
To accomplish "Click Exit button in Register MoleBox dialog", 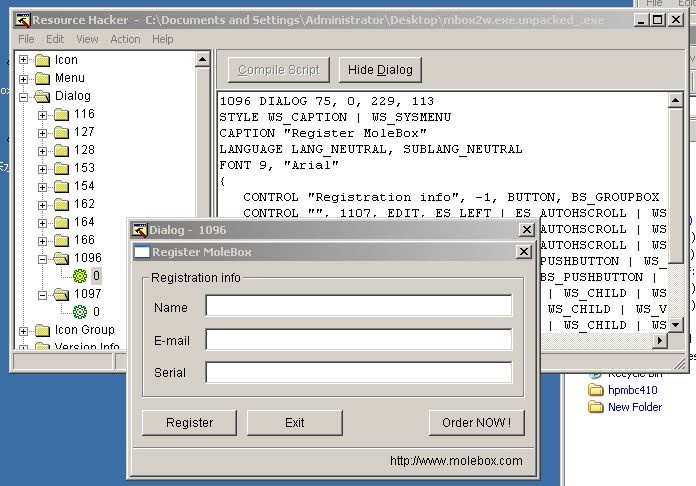I will [x=295, y=423].
